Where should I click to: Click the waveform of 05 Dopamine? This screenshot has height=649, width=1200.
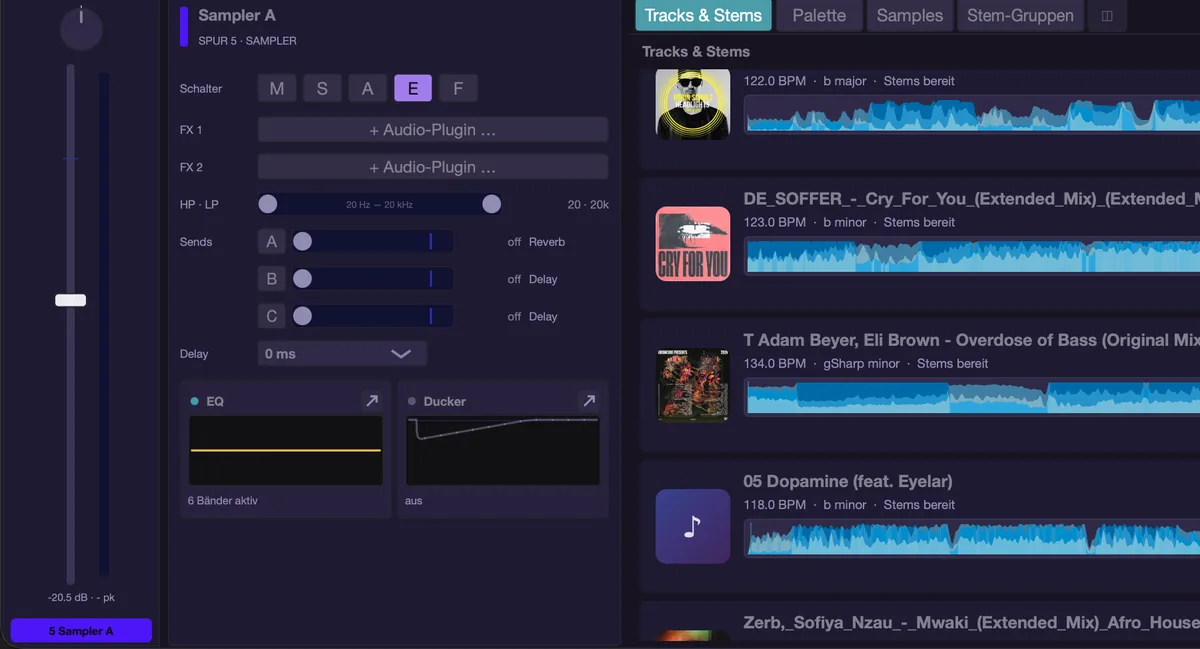click(972, 538)
